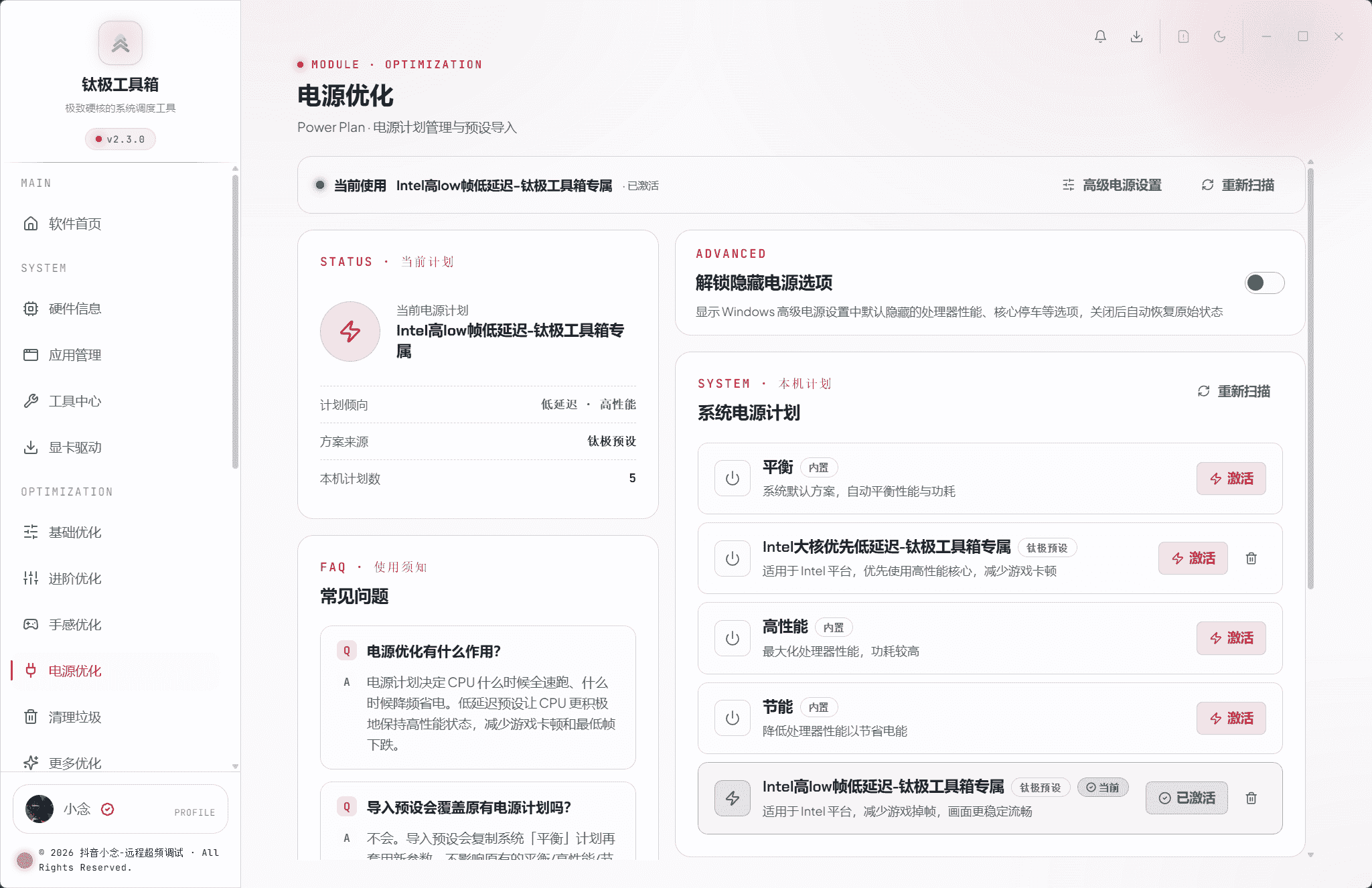This screenshot has height=888, width=1372.
Task: Click 高级电源设置 button
Action: (x=1112, y=186)
